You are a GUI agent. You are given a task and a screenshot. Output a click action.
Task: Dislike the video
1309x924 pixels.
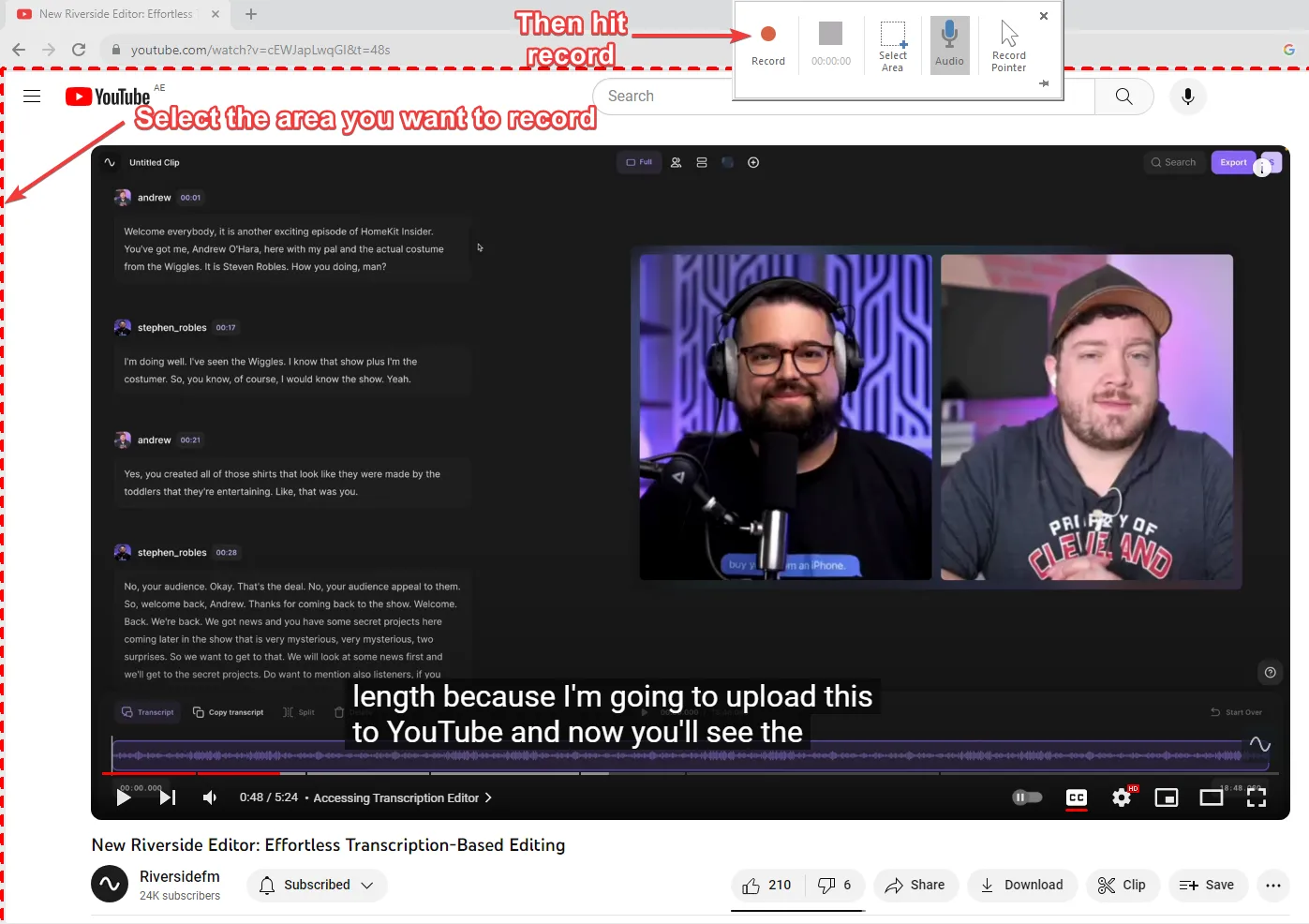tap(835, 886)
